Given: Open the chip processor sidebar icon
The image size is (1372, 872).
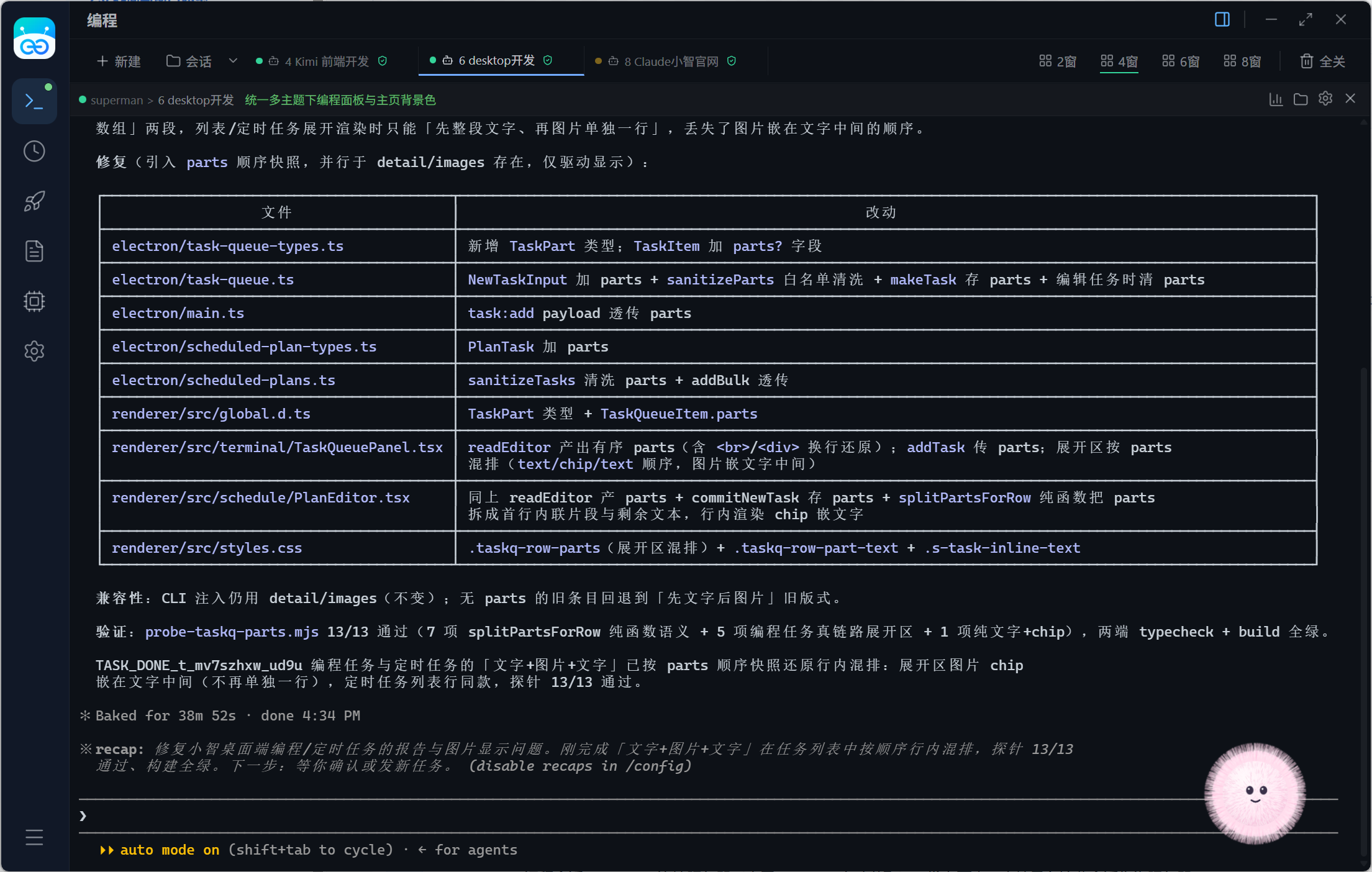Looking at the screenshot, I should pyautogui.click(x=34, y=301).
